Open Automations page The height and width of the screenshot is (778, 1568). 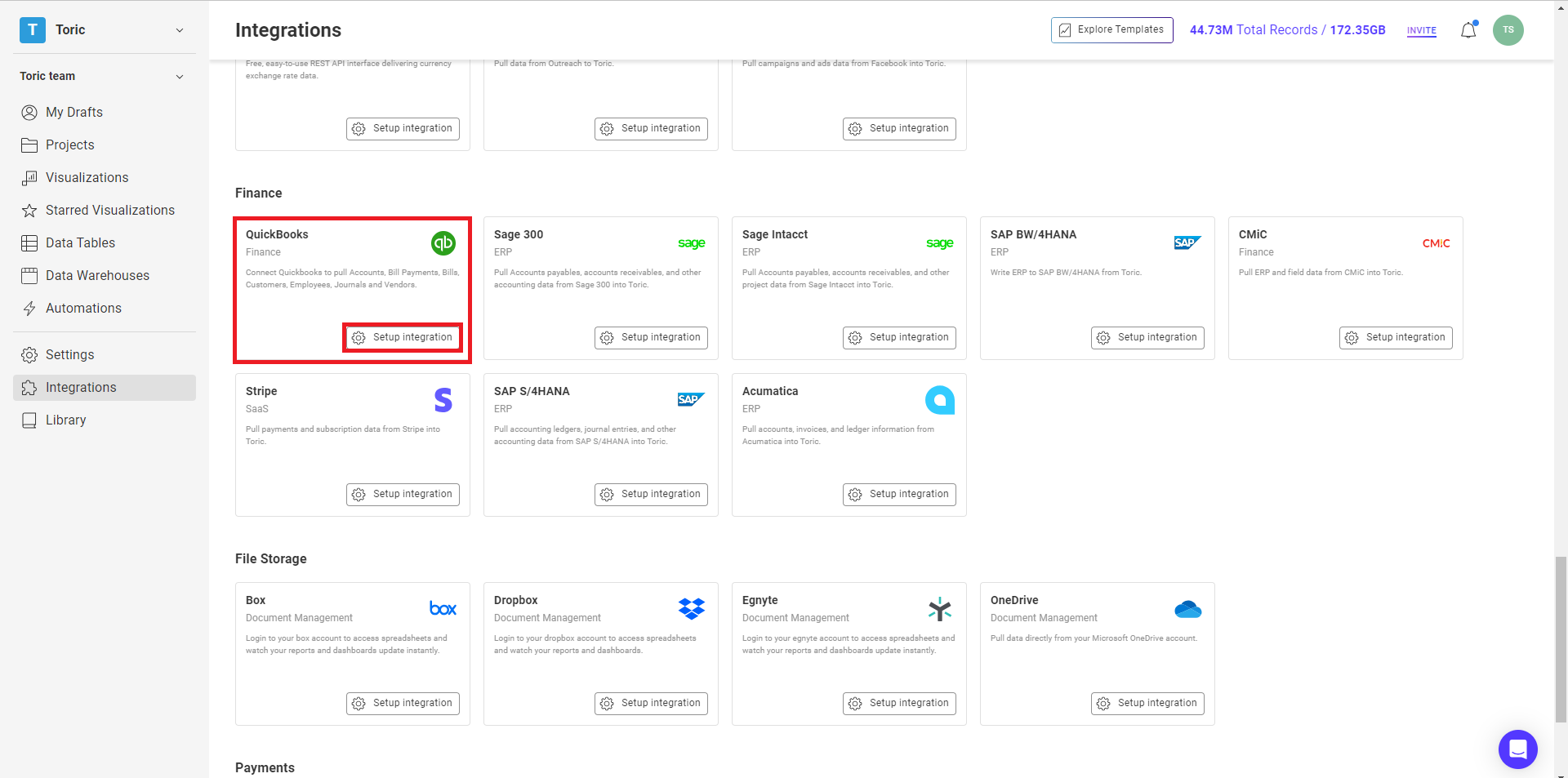105,309
